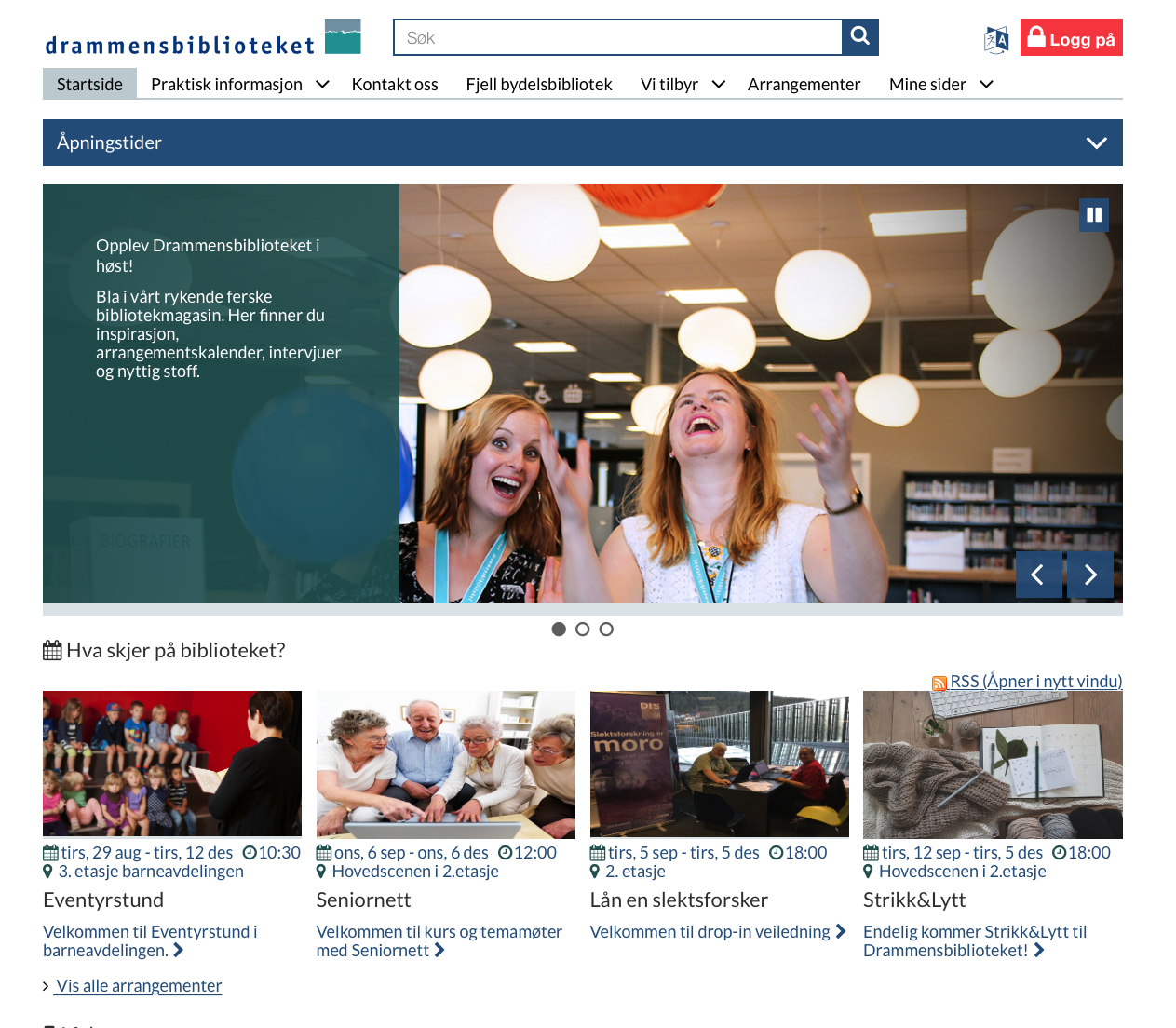This screenshot has width=1176, height=1028.
Task: Follow the Vis alle arrangementer link
Action: 138,986
